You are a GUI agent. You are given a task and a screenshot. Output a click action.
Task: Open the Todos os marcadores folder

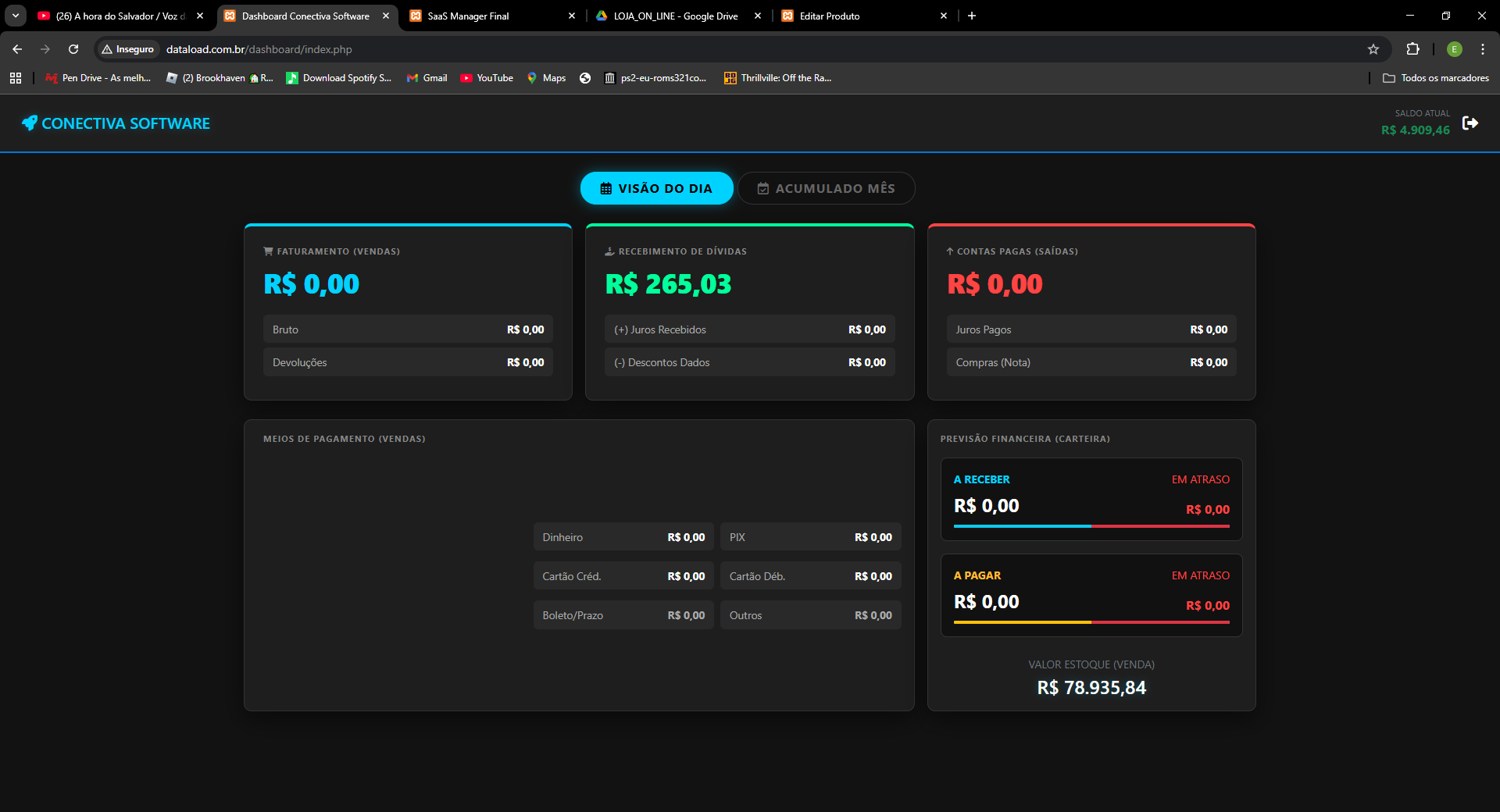[1435, 78]
